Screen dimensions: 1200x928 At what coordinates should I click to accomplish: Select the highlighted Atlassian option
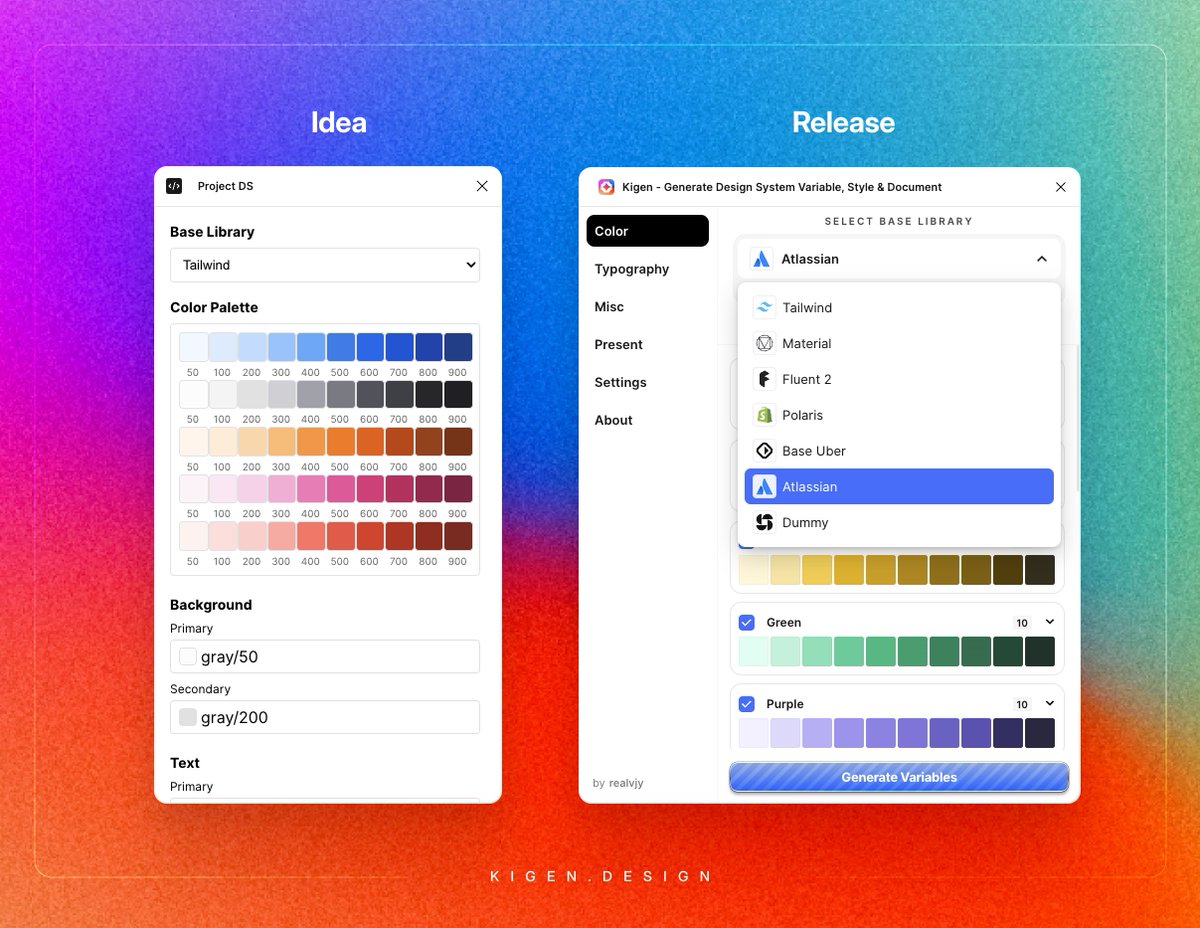pos(899,487)
